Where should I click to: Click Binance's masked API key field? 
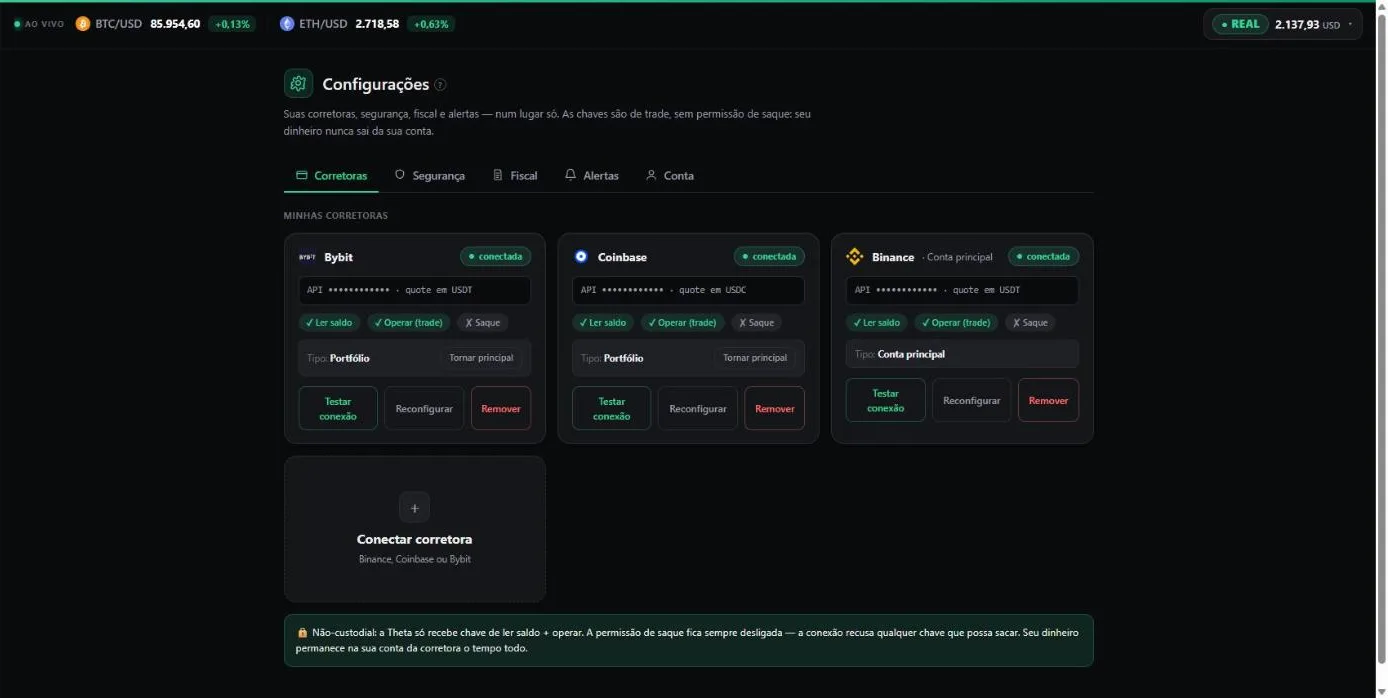coord(962,290)
